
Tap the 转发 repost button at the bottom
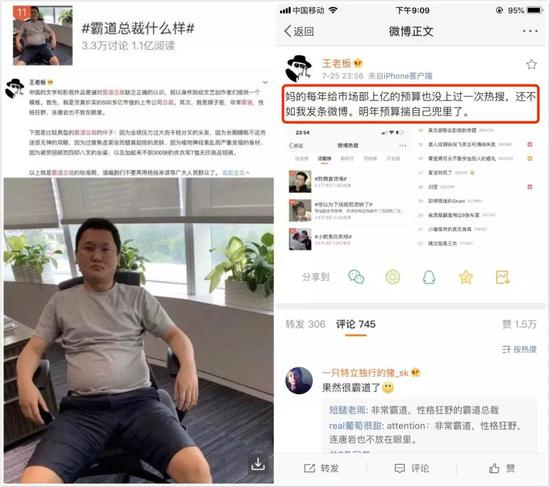click(321, 468)
